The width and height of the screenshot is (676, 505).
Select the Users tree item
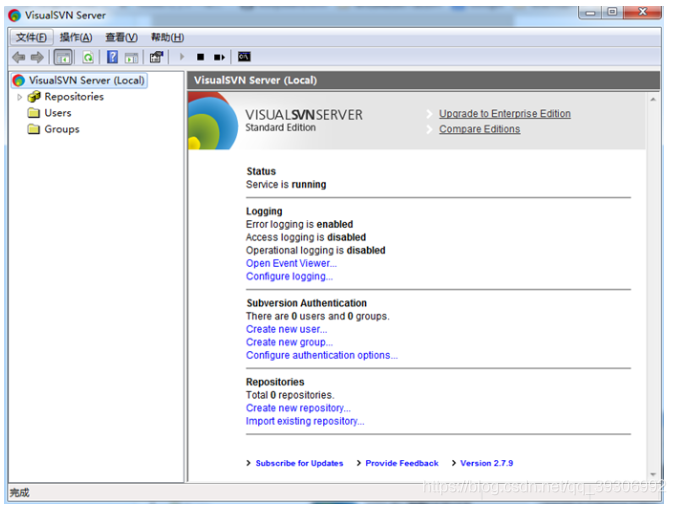coord(58,113)
